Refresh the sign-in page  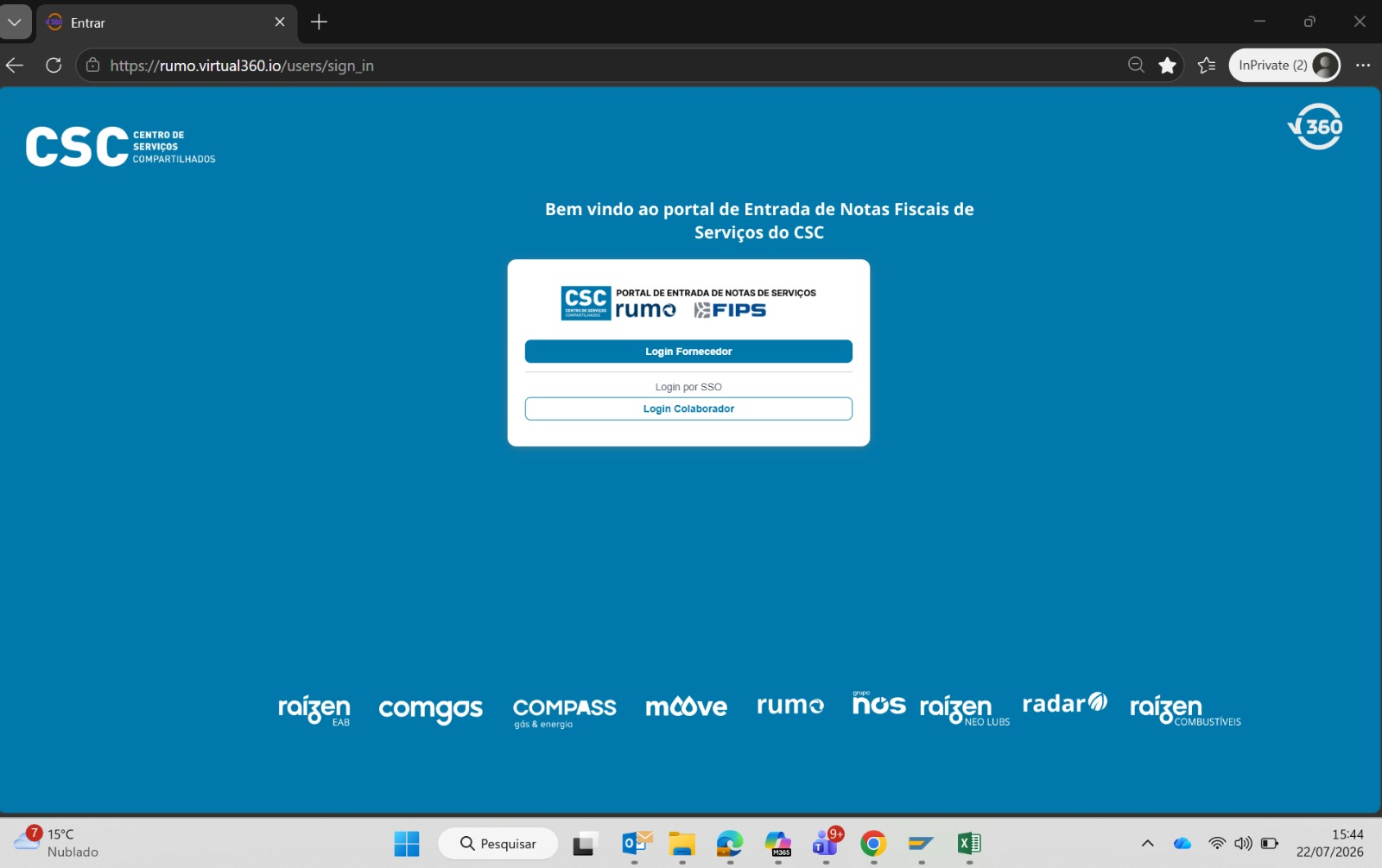[54, 66]
